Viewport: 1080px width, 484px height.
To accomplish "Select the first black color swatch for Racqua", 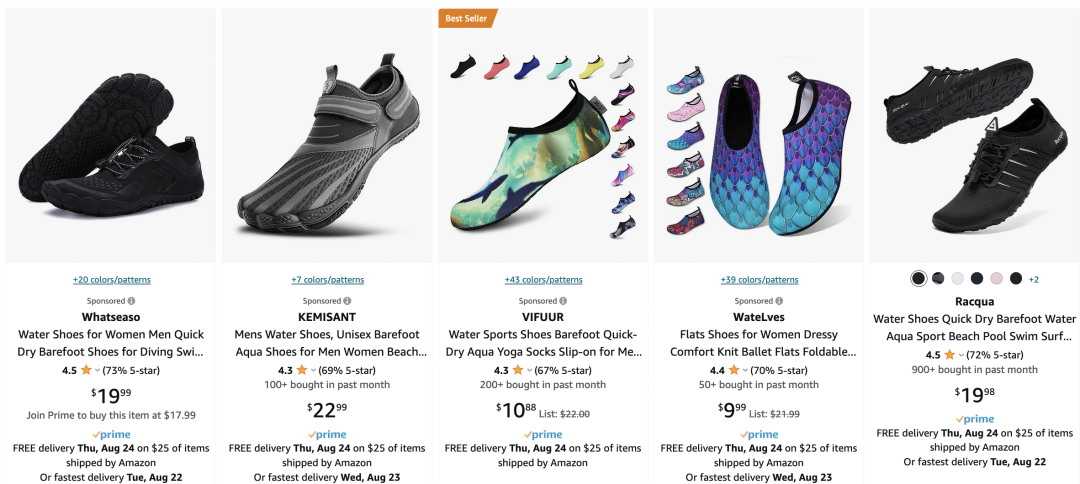I will click(x=918, y=279).
